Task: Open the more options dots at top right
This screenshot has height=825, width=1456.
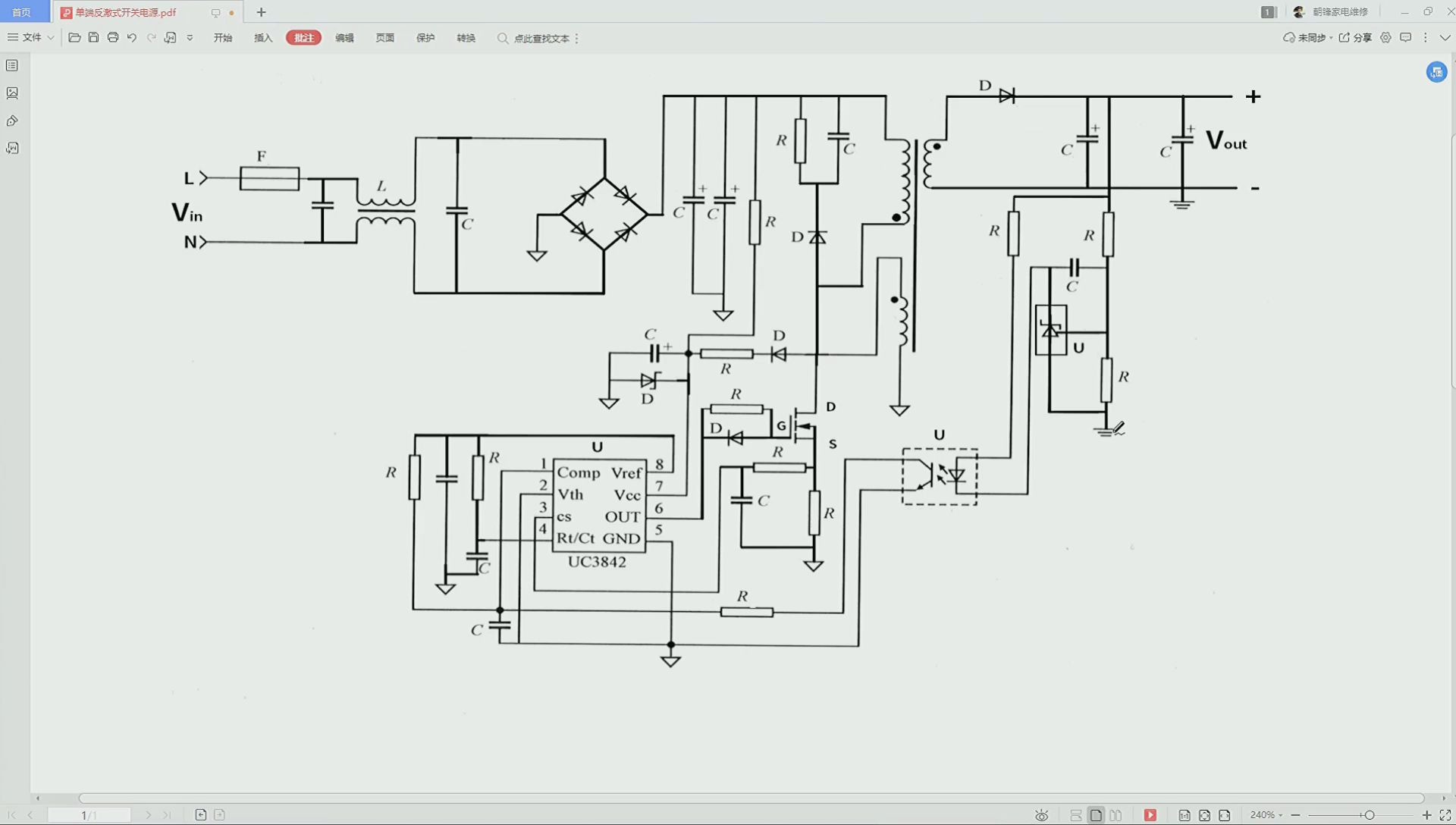Action: [x=1426, y=38]
